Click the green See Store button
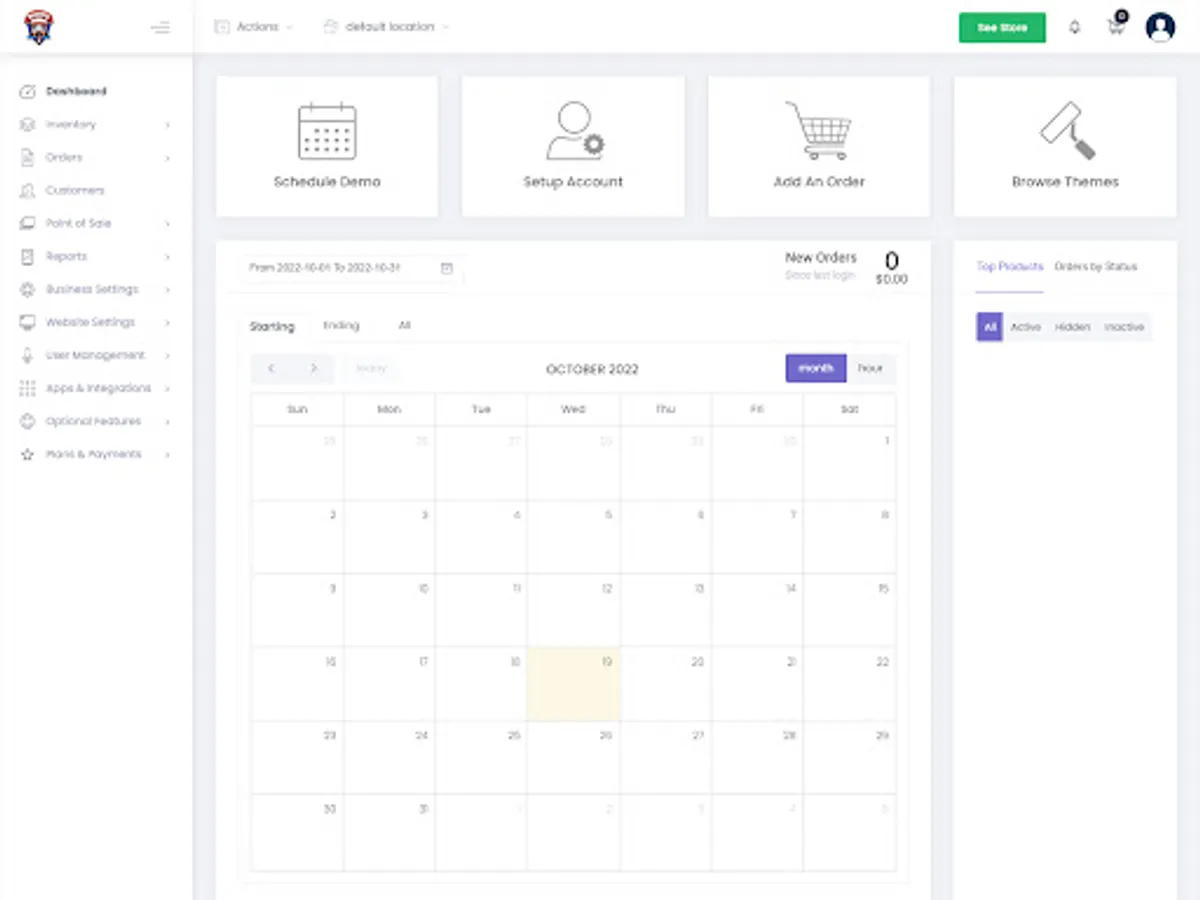Image resolution: width=1200 pixels, height=900 pixels. (x=1002, y=28)
